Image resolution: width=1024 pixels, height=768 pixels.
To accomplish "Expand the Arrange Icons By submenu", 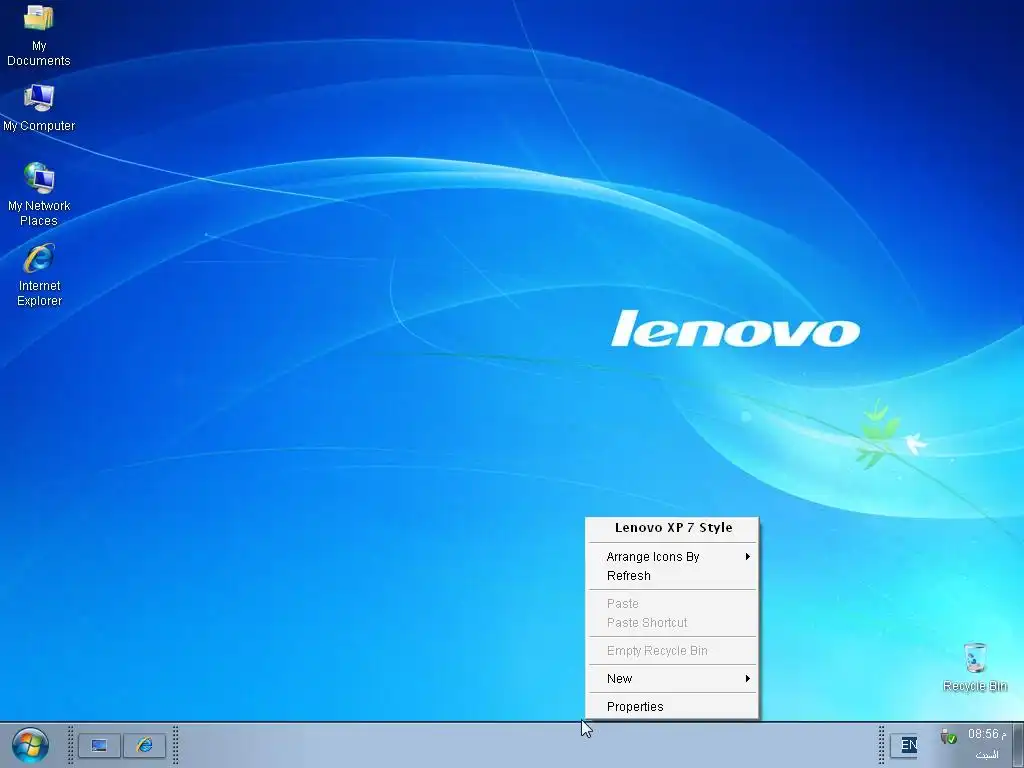I will (673, 556).
